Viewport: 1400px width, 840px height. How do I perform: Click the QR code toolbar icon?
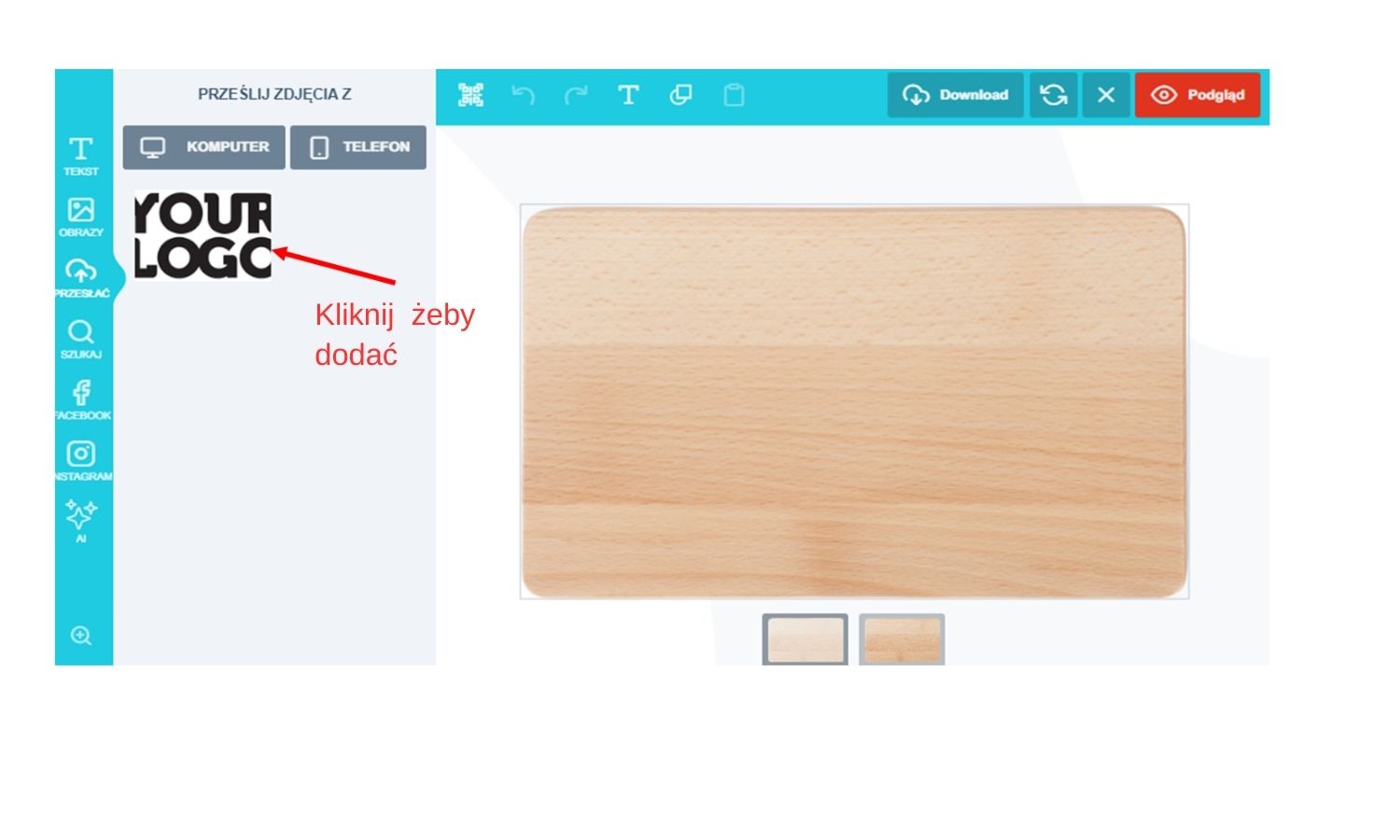[x=470, y=94]
